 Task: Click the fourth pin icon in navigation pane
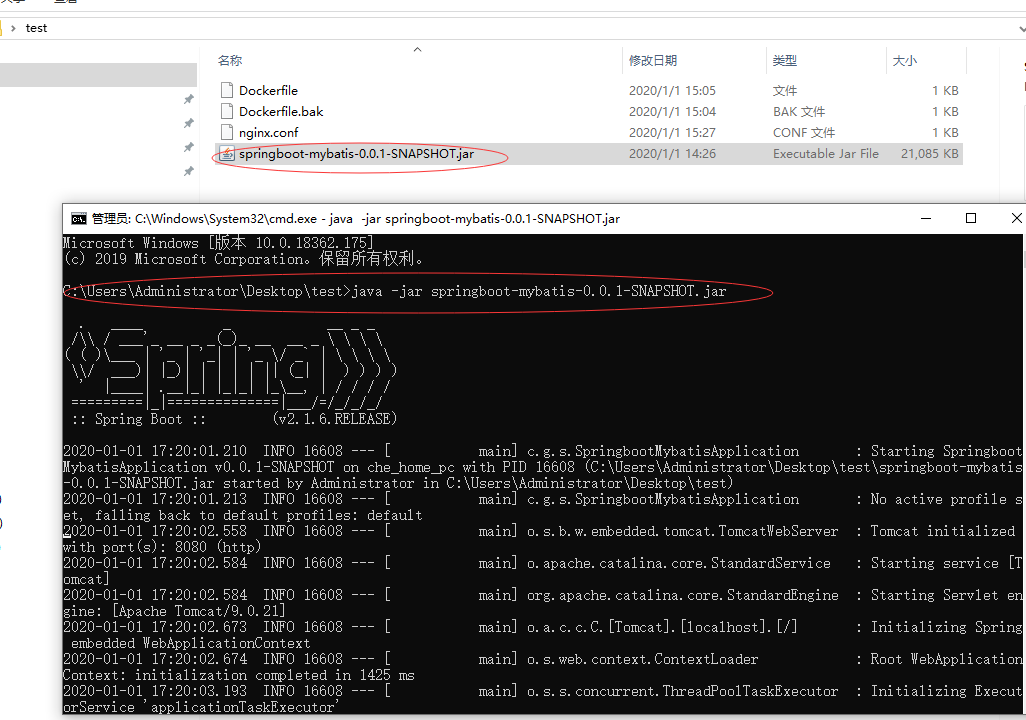click(188, 171)
